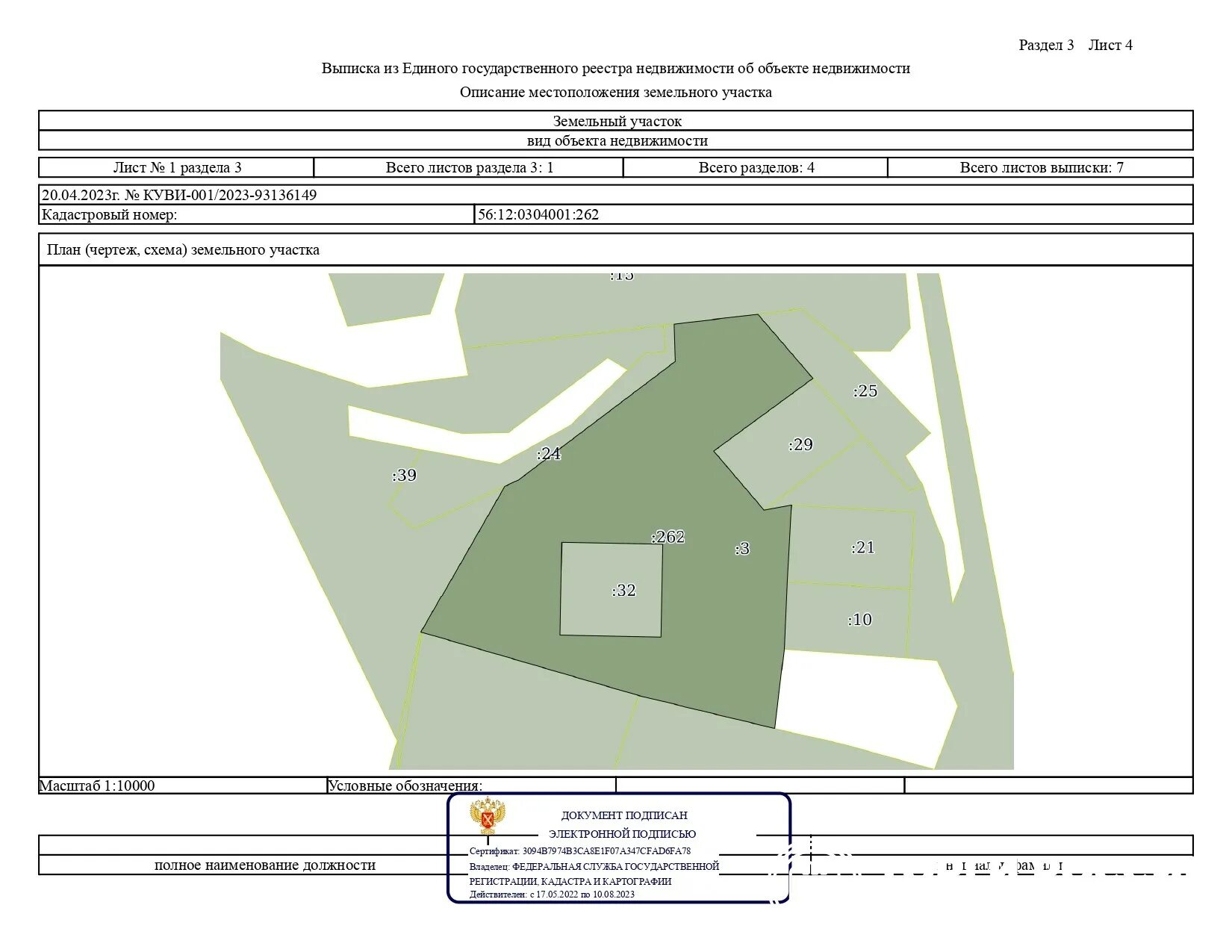Click parcel label ':25'
This screenshot has width=1232, height=952.
point(865,391)
